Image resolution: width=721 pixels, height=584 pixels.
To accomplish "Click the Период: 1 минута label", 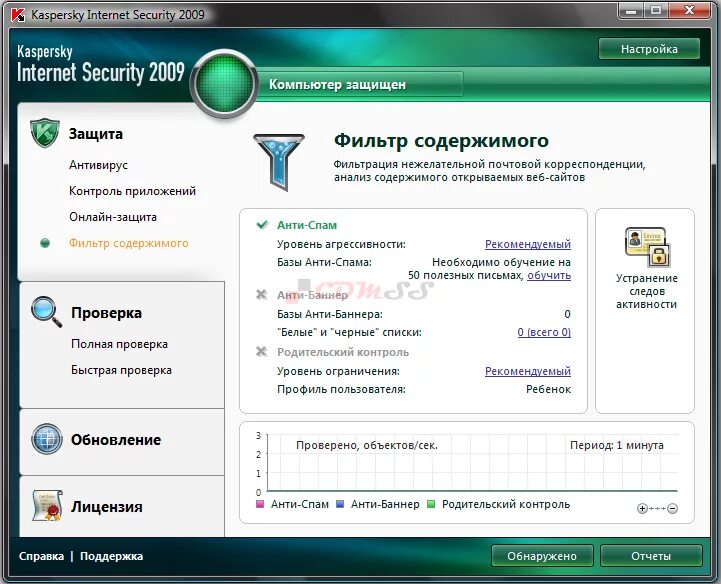I will (617, 445).
